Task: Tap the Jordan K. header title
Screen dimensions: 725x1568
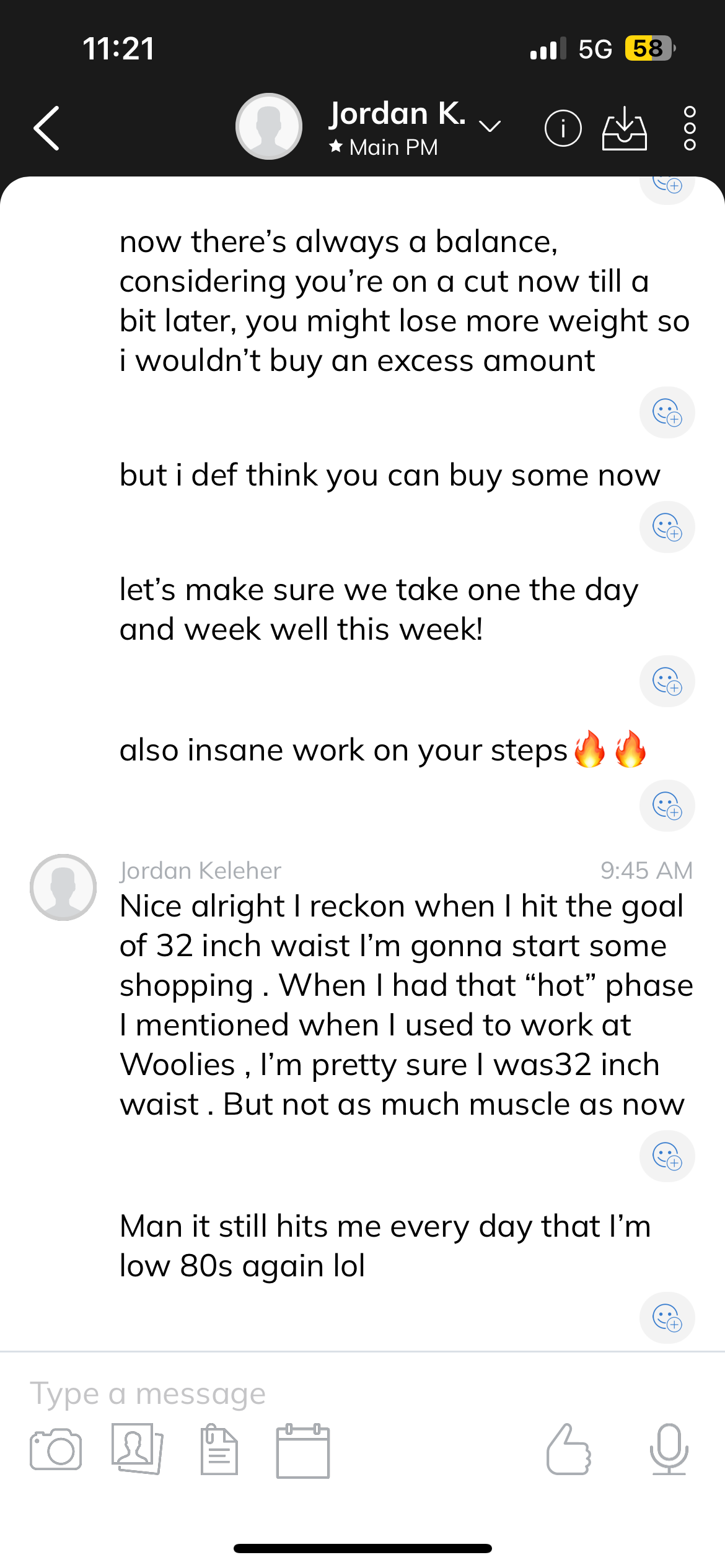Action: point(397,115)
